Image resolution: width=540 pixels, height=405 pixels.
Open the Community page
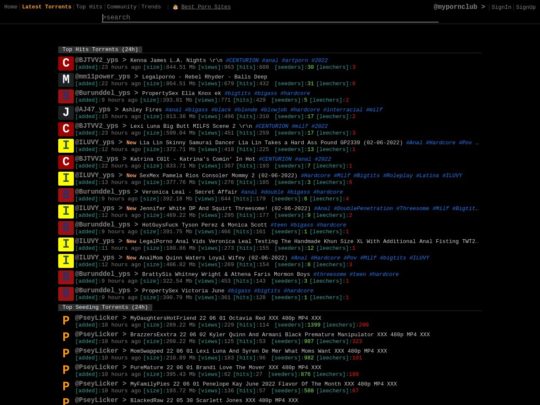[122, 7]
